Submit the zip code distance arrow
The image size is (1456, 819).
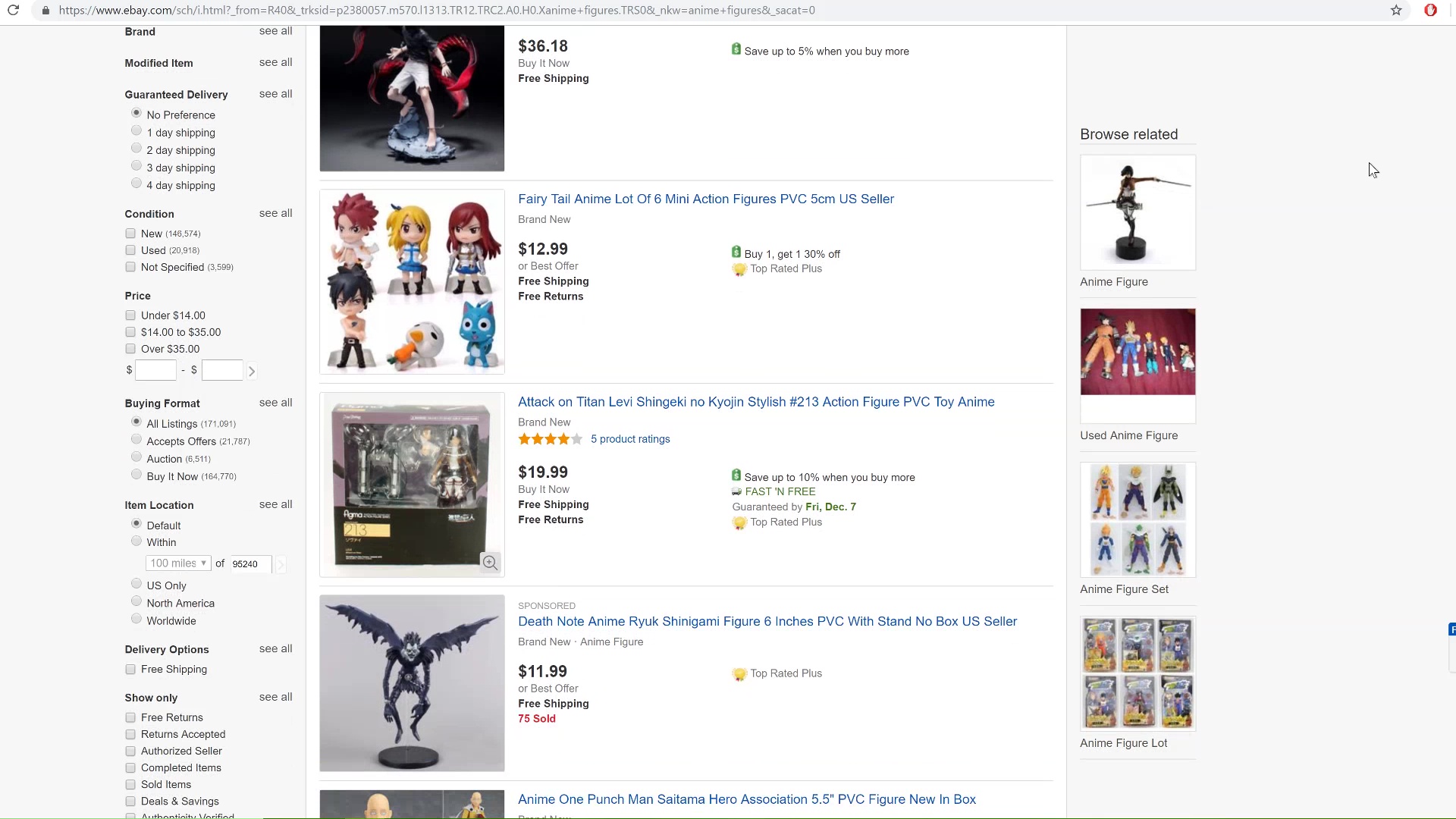point(281,564)
